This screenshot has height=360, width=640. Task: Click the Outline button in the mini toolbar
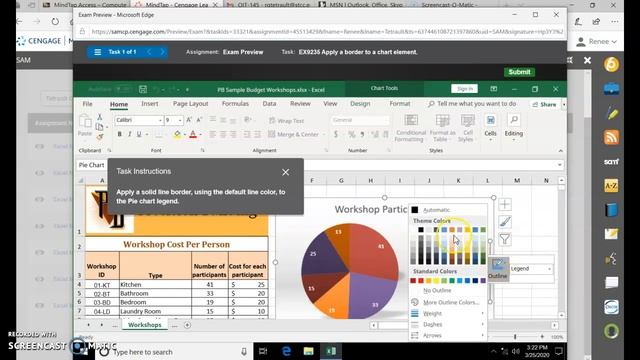point(498,269)
